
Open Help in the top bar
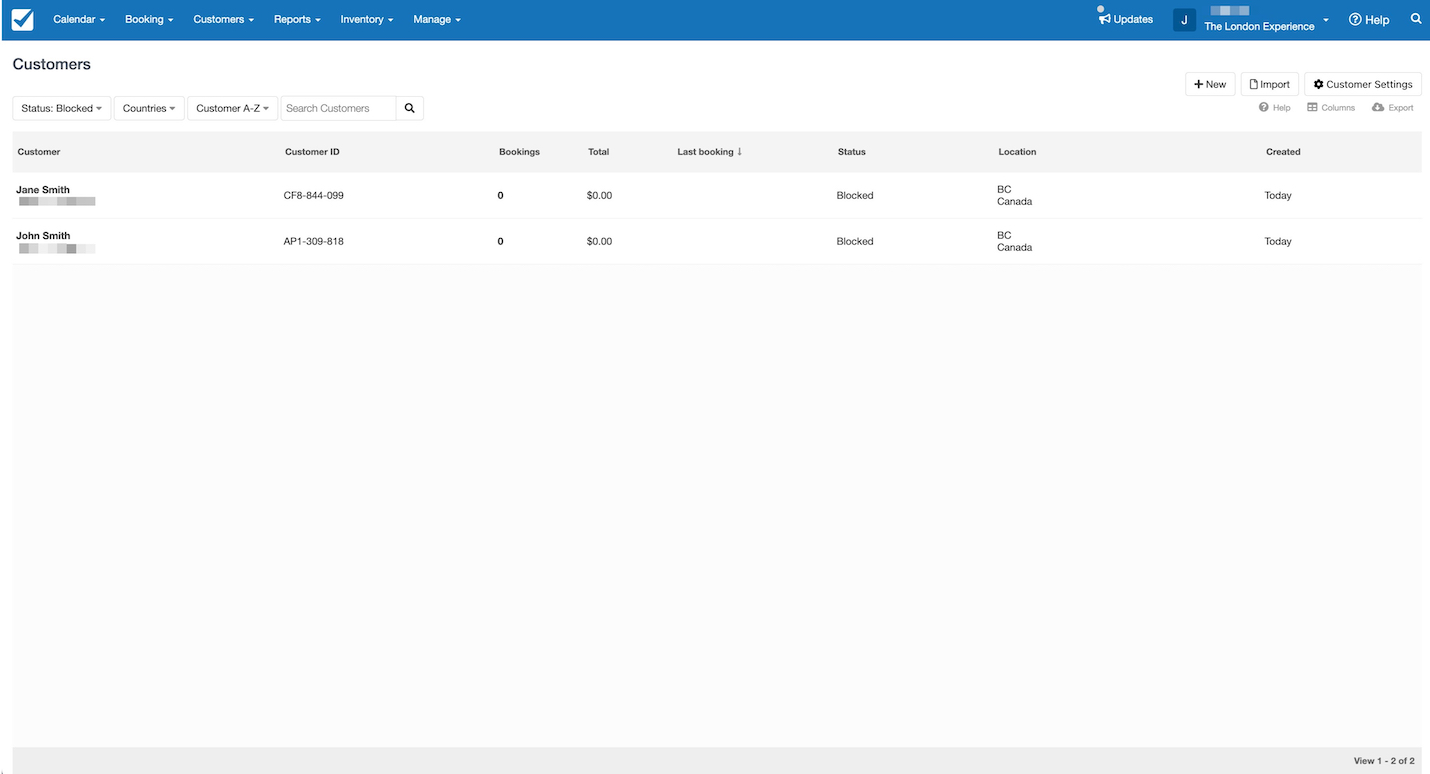[x=1369, y=20]
